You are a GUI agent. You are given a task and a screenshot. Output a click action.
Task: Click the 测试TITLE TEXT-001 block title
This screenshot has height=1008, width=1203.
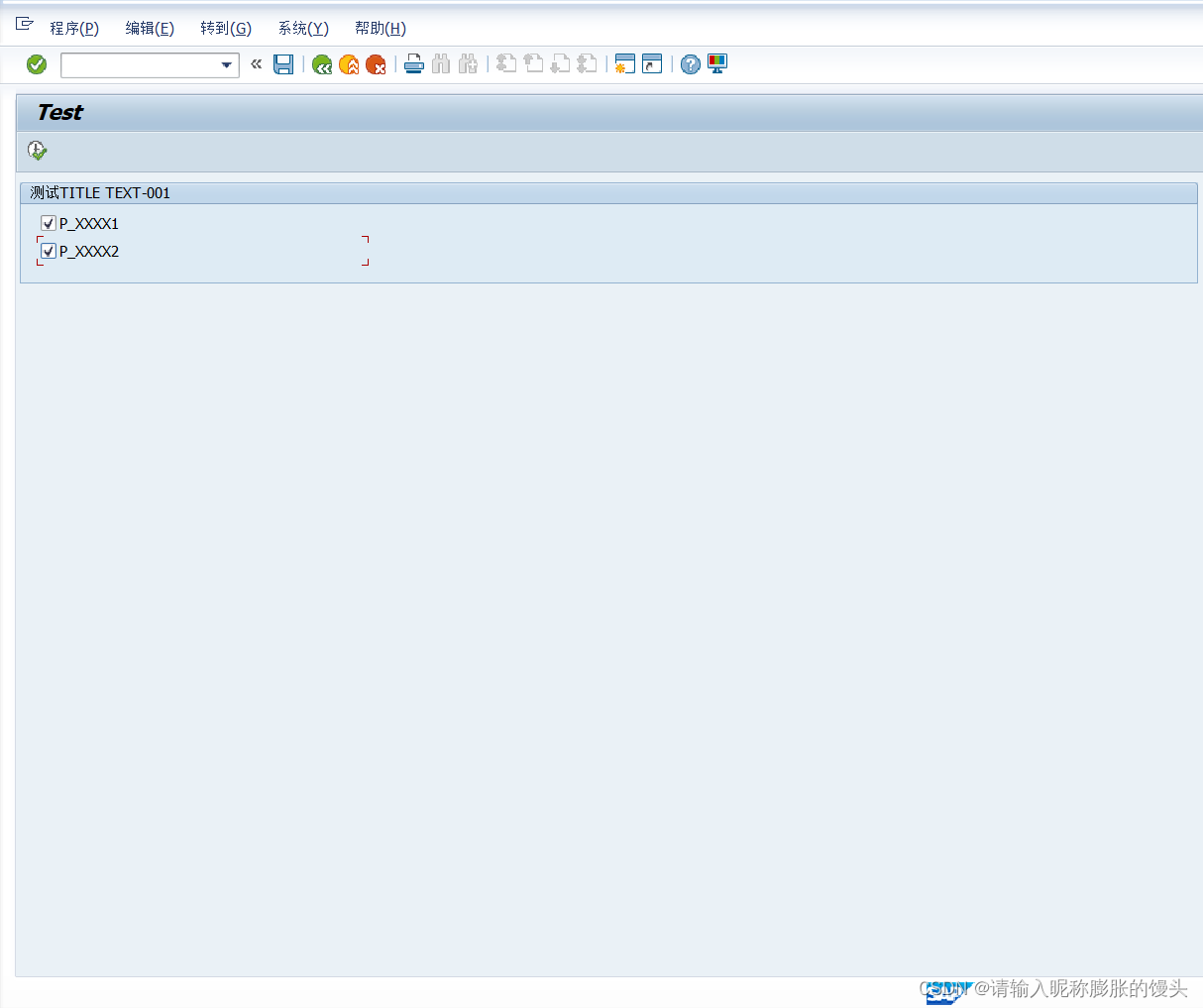(100, 193)
